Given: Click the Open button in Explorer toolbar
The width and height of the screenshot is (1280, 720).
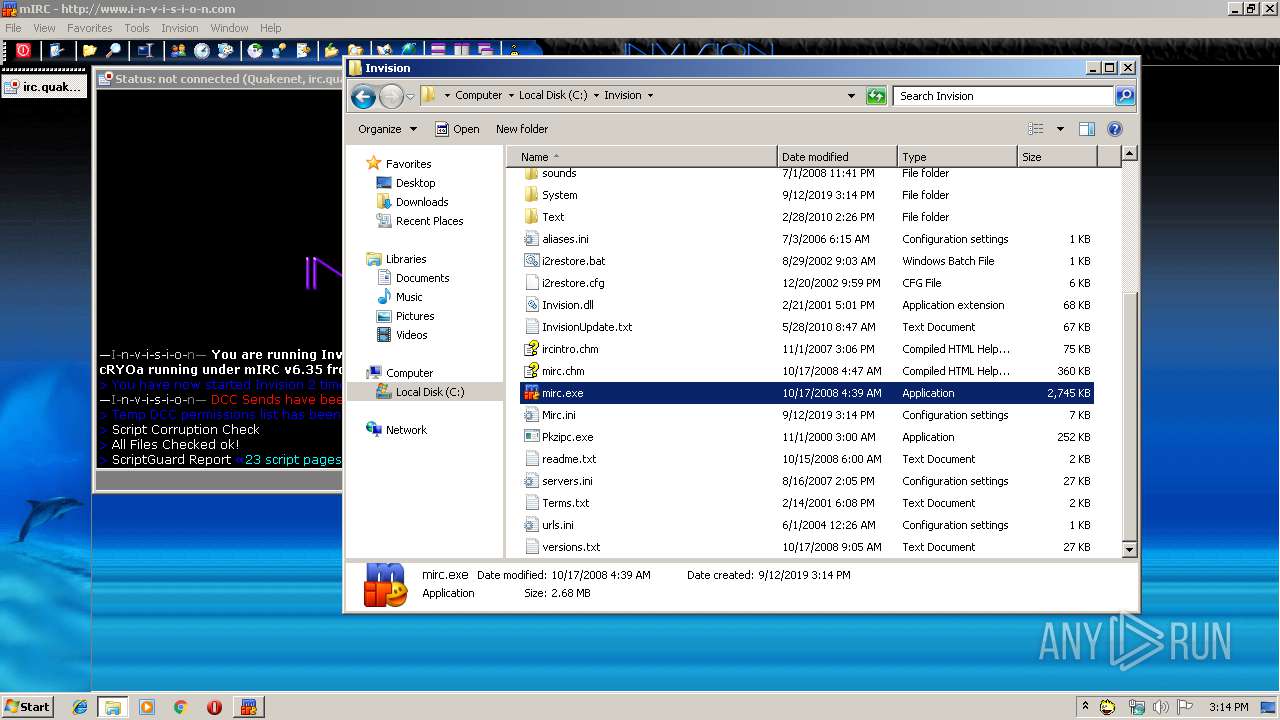Looking at the screenshot, I should pos(457,129).
